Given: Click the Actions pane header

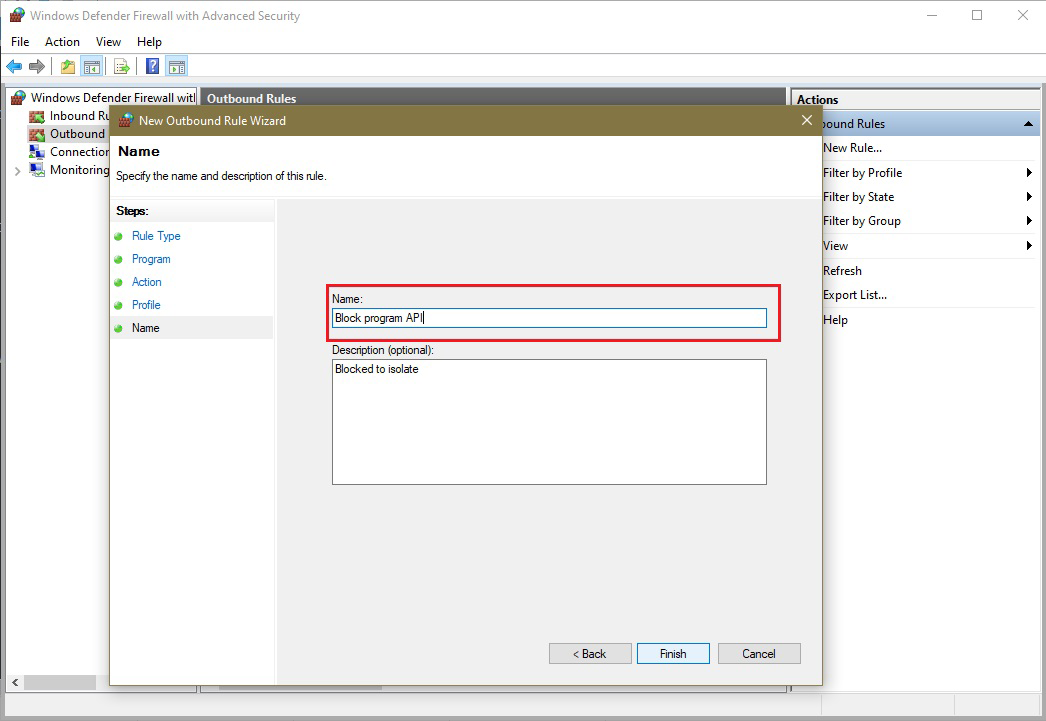Looking at the screenshot, I should [915, 99].
